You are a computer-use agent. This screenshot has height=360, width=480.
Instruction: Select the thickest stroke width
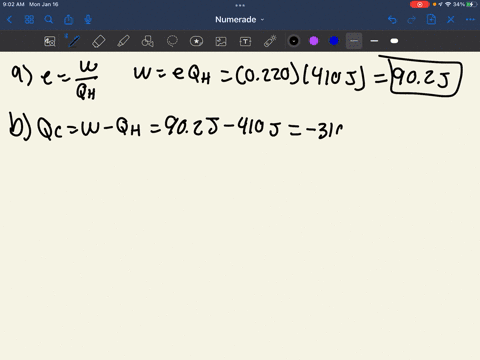tap(394, 41)
